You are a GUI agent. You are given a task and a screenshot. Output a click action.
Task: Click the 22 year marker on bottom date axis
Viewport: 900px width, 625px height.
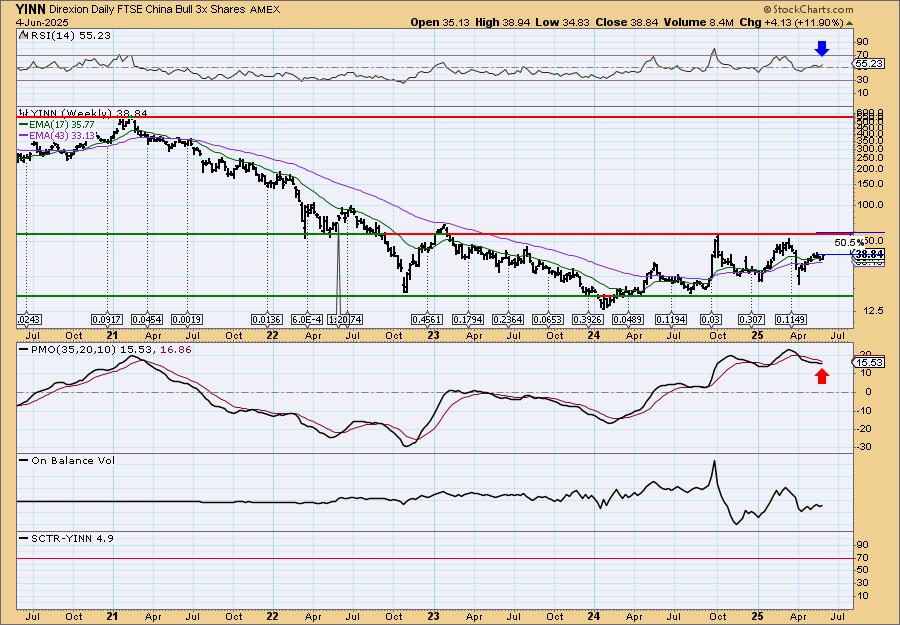coord(272,616)
